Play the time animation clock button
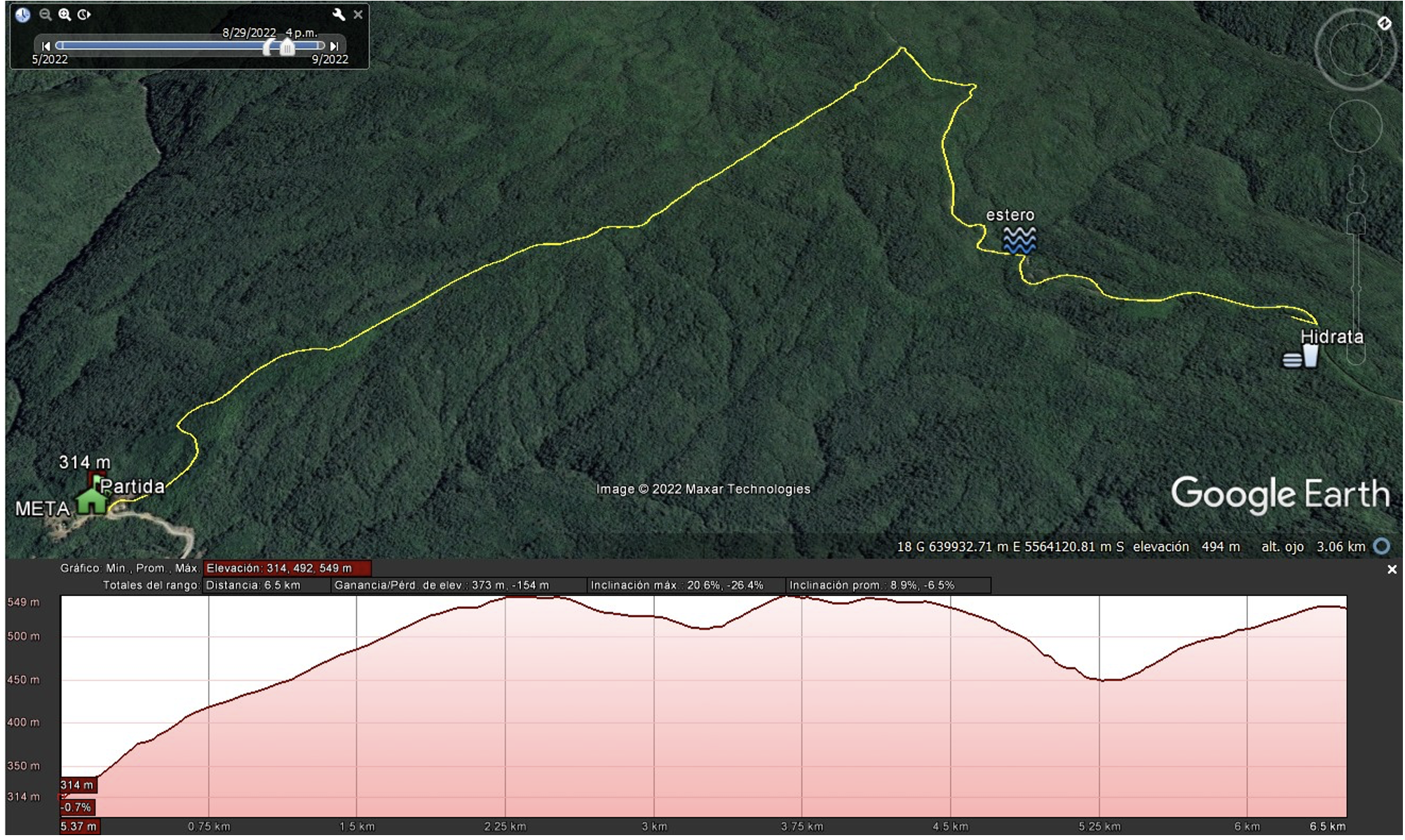Image resolution: width=1405 pixels, height=840 pixels. click(x=84, y=14)
